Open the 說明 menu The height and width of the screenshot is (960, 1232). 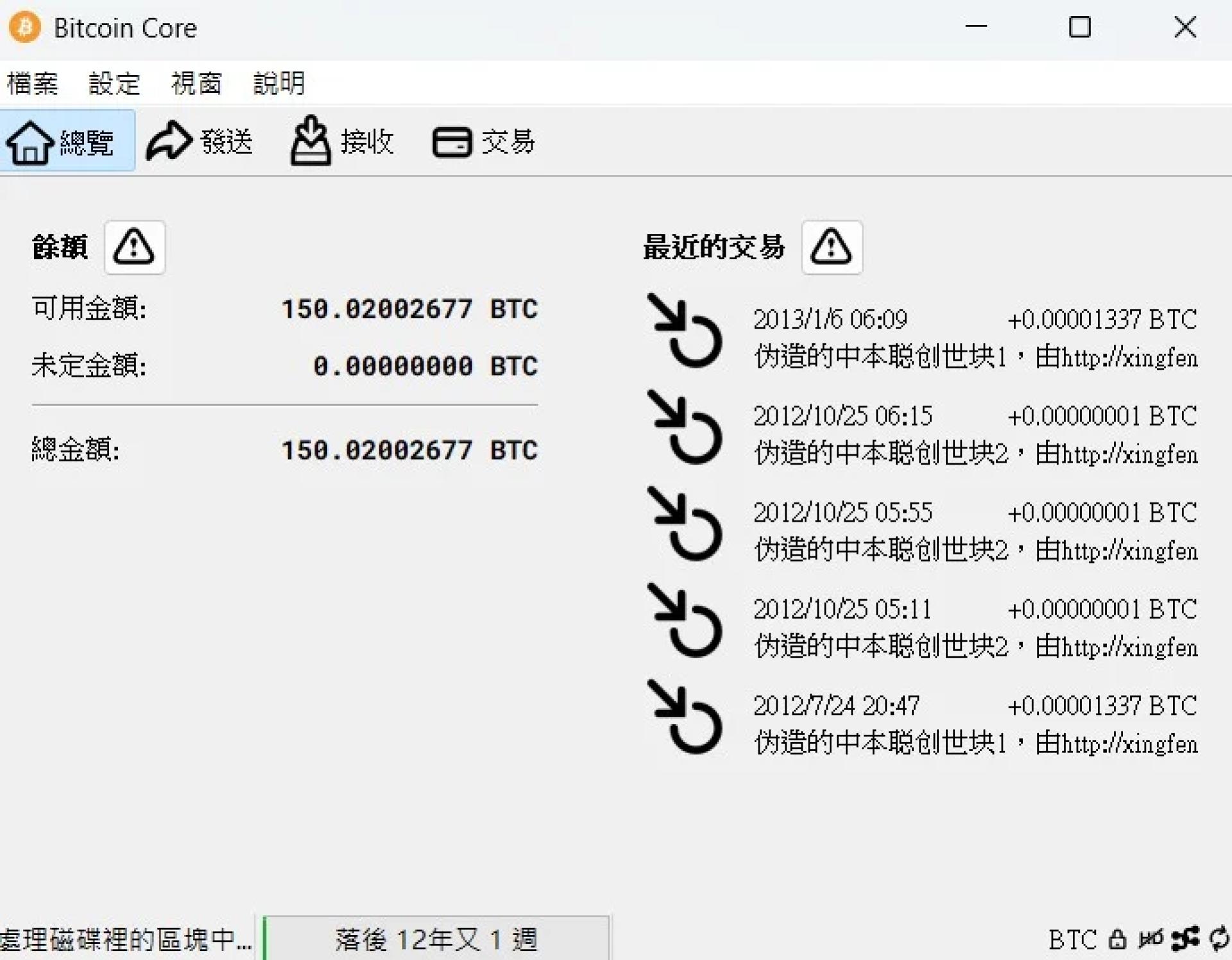(x=278, y=83)
